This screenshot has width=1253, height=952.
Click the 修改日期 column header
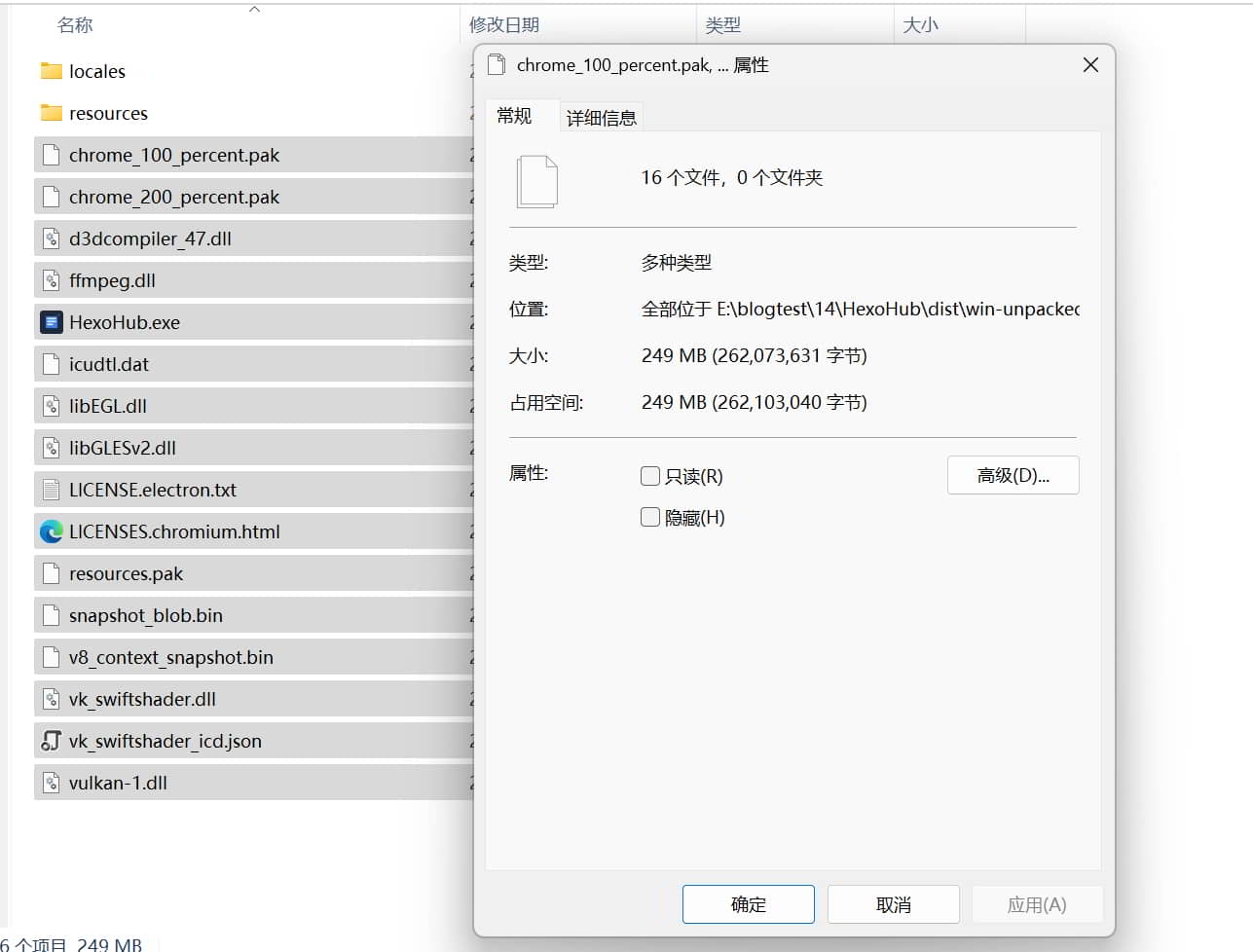[x=504, y=25]
